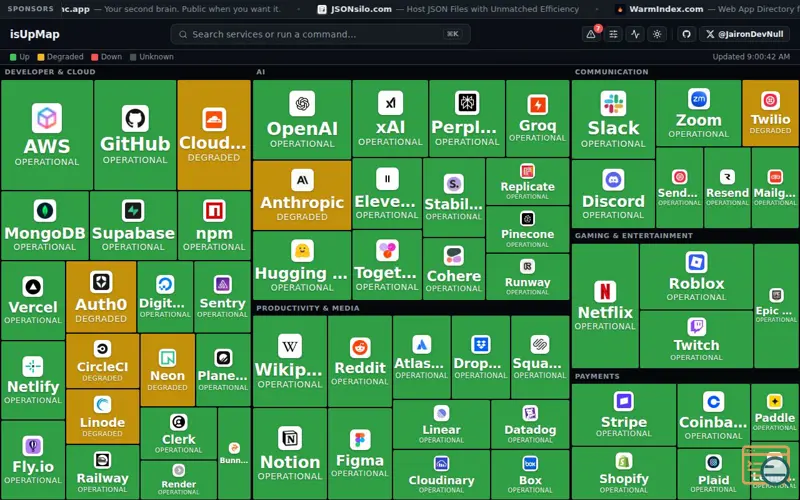800x500 pixels.
Task: Open the Plaid status tile
Action: [713, 473]
